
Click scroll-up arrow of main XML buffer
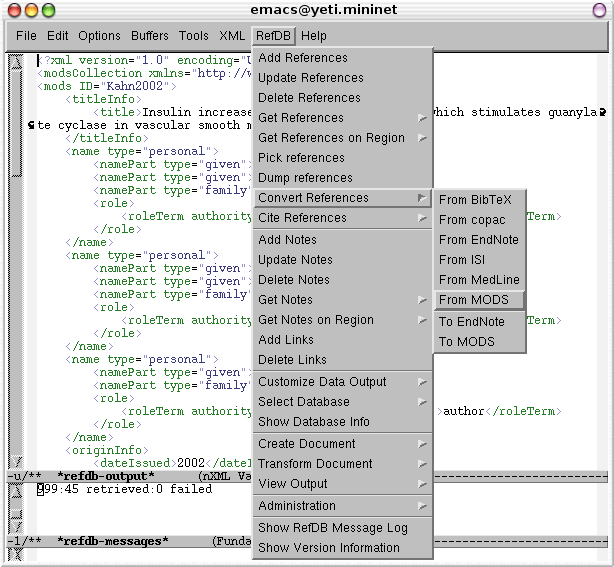(16, 61)
